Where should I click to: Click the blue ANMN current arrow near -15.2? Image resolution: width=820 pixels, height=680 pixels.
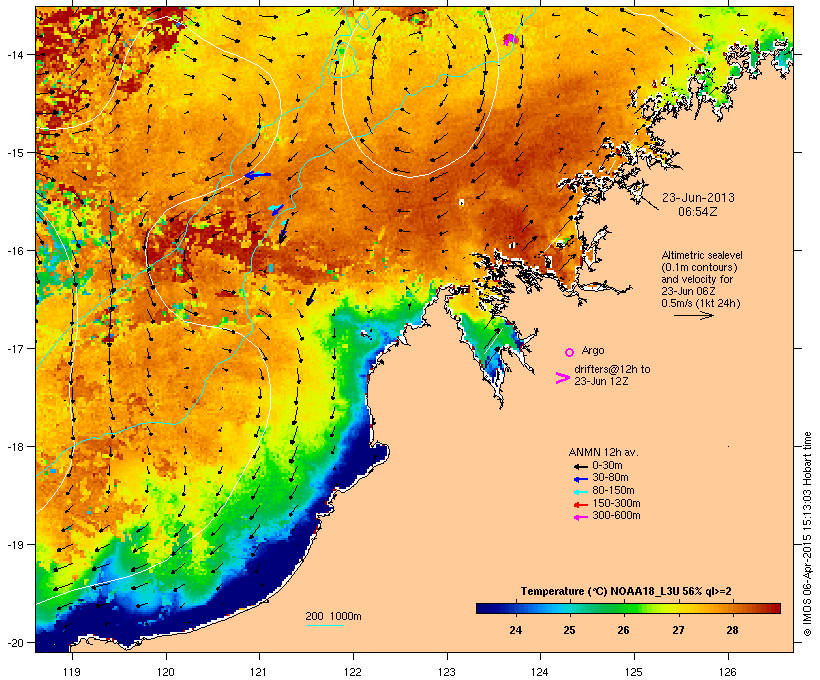257,175
